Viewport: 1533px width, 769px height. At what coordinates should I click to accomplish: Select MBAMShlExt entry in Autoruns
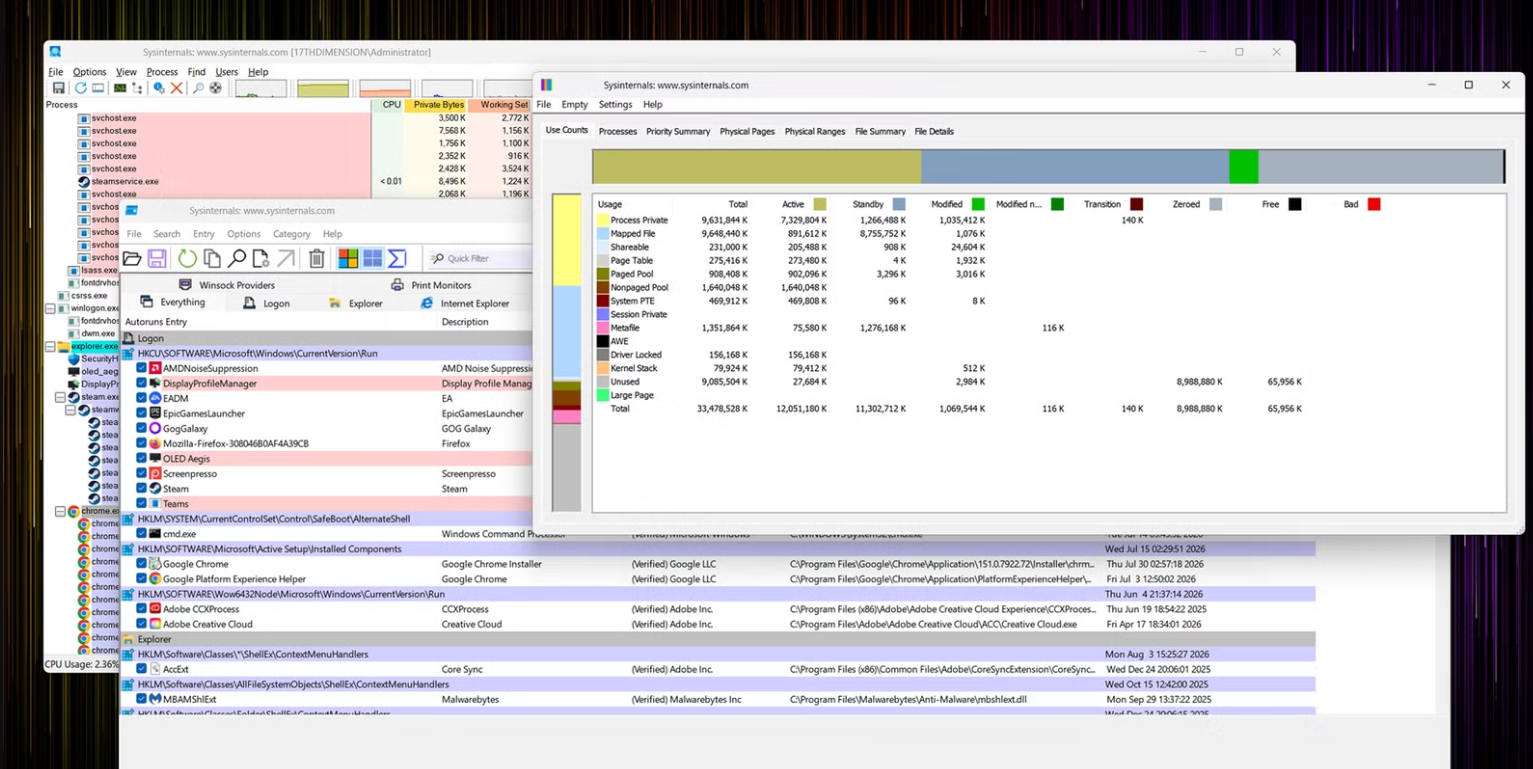point(718,699)
